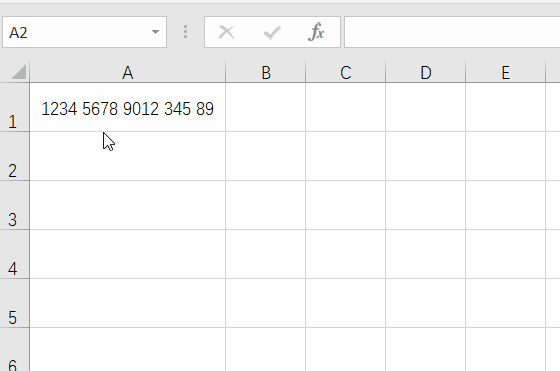Click the Insert Function fx icon
The height and width of the screenshot is (371, 560).
[316, 32]
